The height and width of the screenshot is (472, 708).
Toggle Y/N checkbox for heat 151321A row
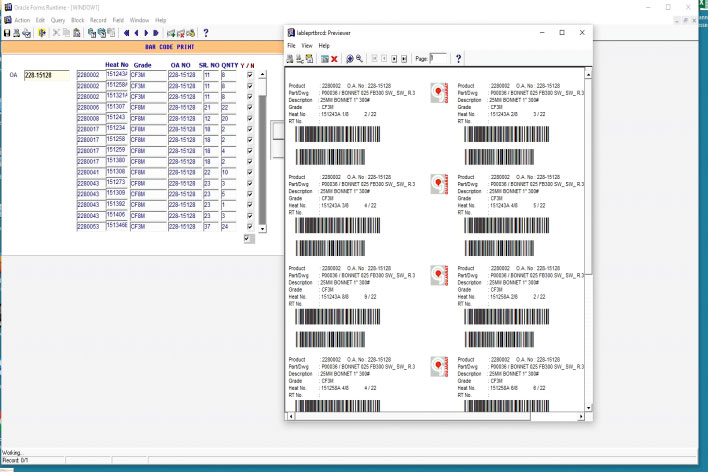point(250,97)
